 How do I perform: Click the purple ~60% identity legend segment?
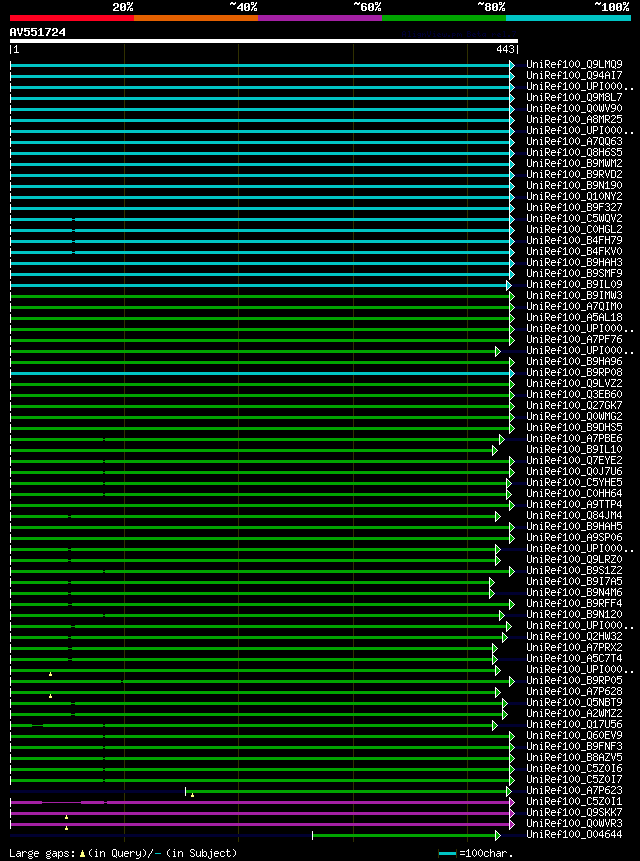point(320,18)
